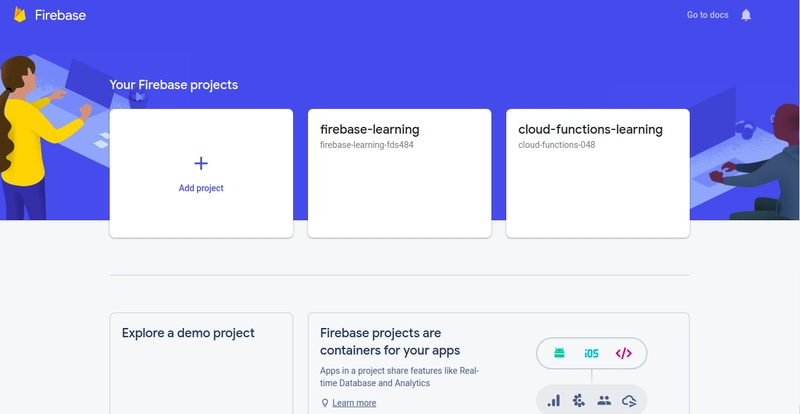This screenshot has height=414, width=800.
Task: Click the Firebase wordmark text
Action: 60,15
